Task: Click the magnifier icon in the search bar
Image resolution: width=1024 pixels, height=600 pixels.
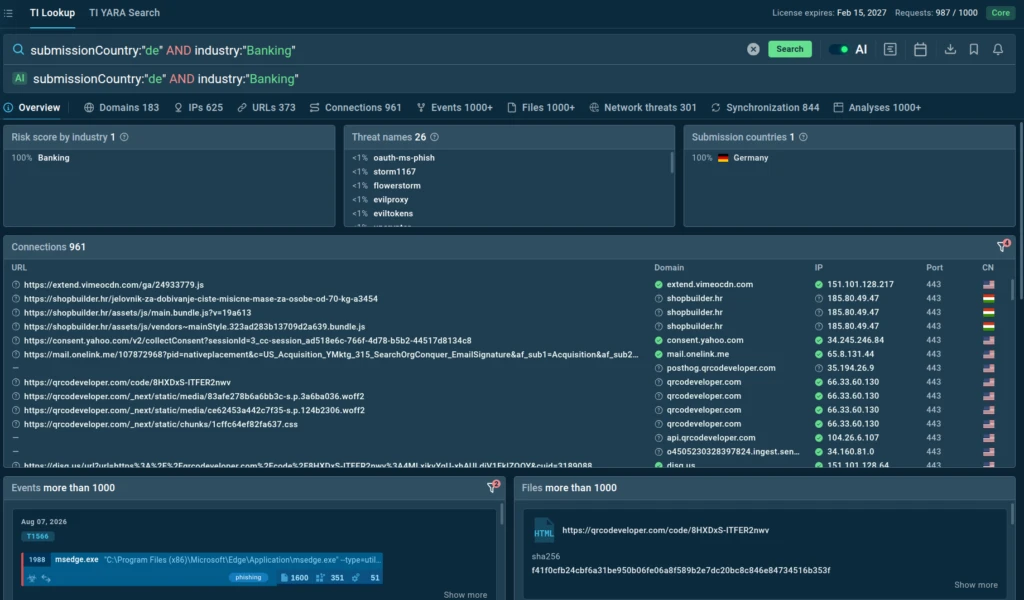Action: 18,50
